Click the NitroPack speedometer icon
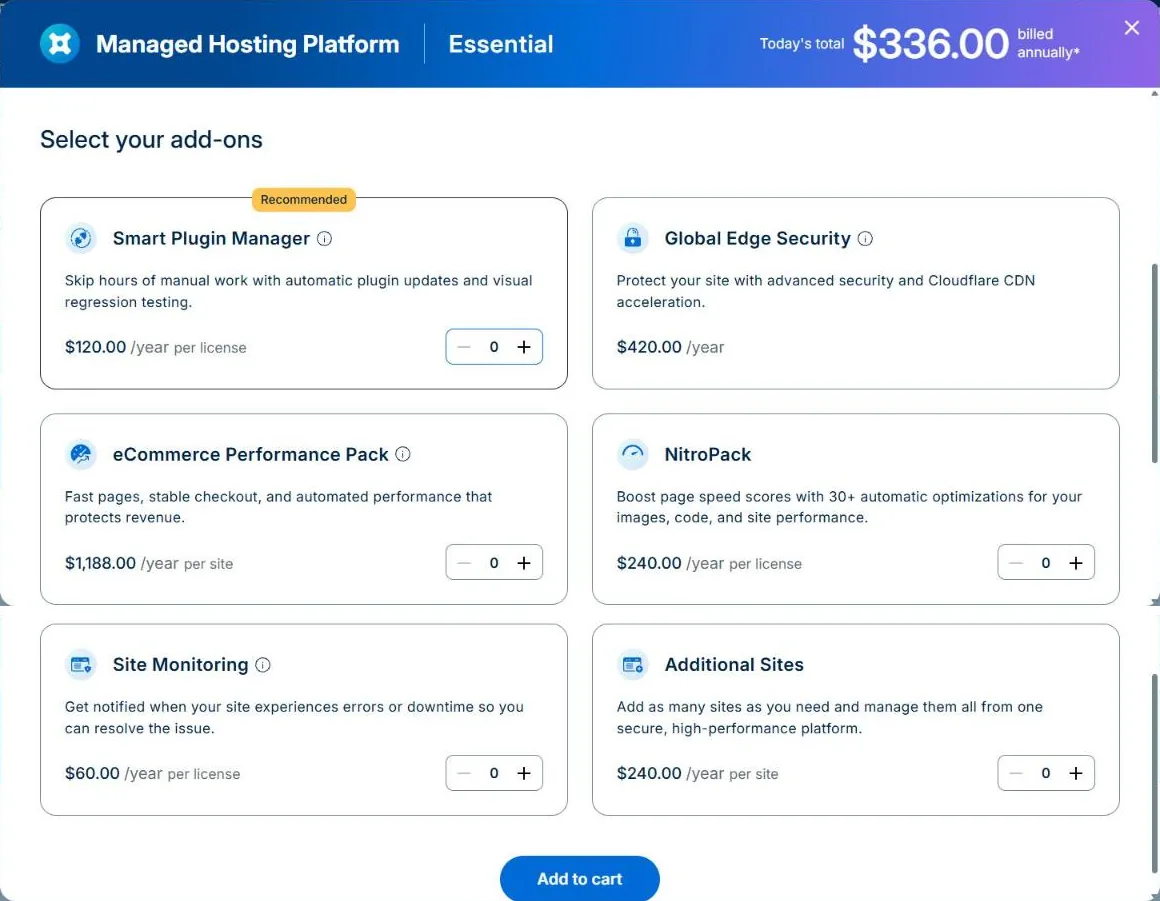This screenshot has height=901, width=1160. click(x=633, y=454)
